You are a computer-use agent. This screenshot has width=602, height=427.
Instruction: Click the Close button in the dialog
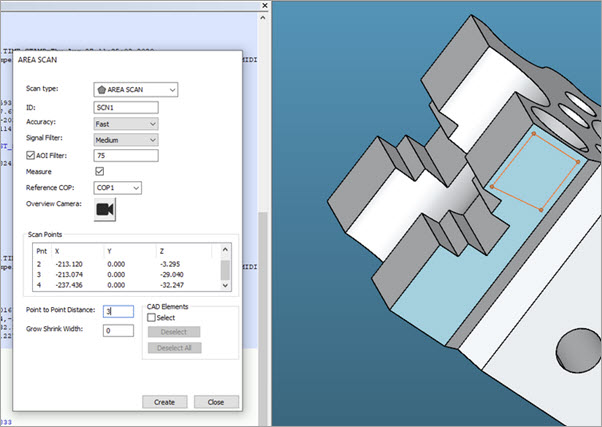(215, 401)
